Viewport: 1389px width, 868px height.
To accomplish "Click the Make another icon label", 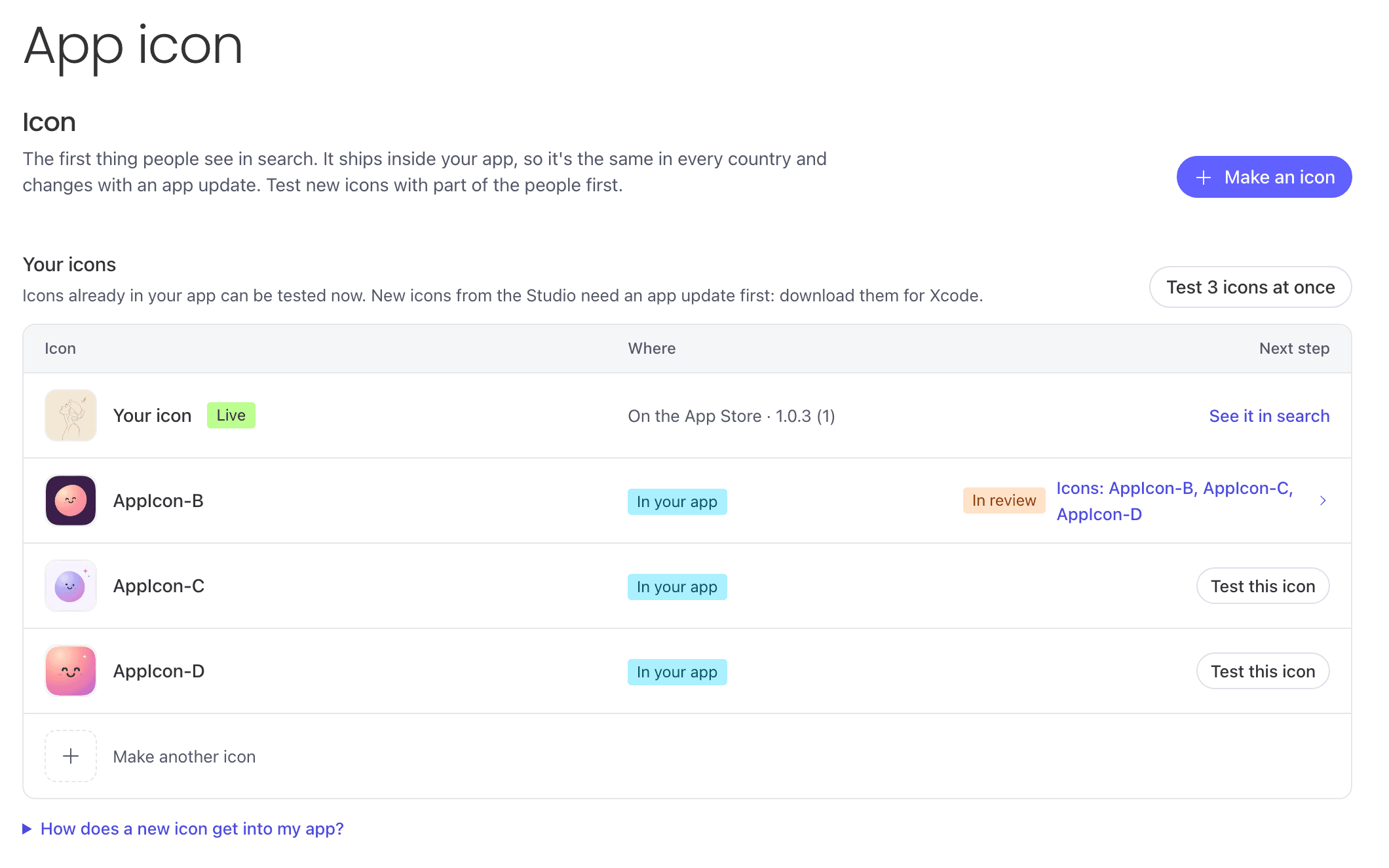I will [x=184, y=757].
